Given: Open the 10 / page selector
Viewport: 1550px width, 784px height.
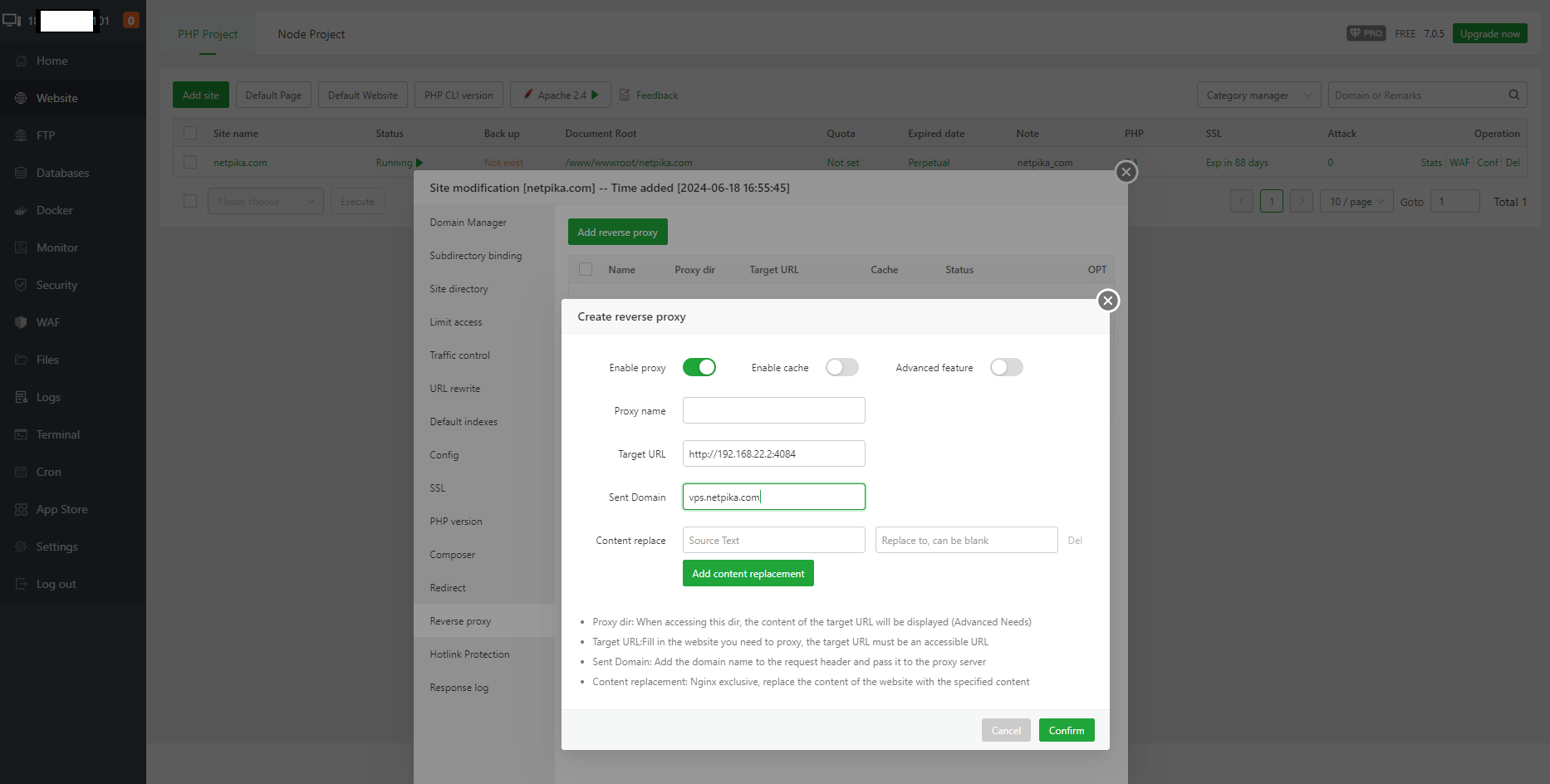Looking at the screenshot, I should point(1356,201).
